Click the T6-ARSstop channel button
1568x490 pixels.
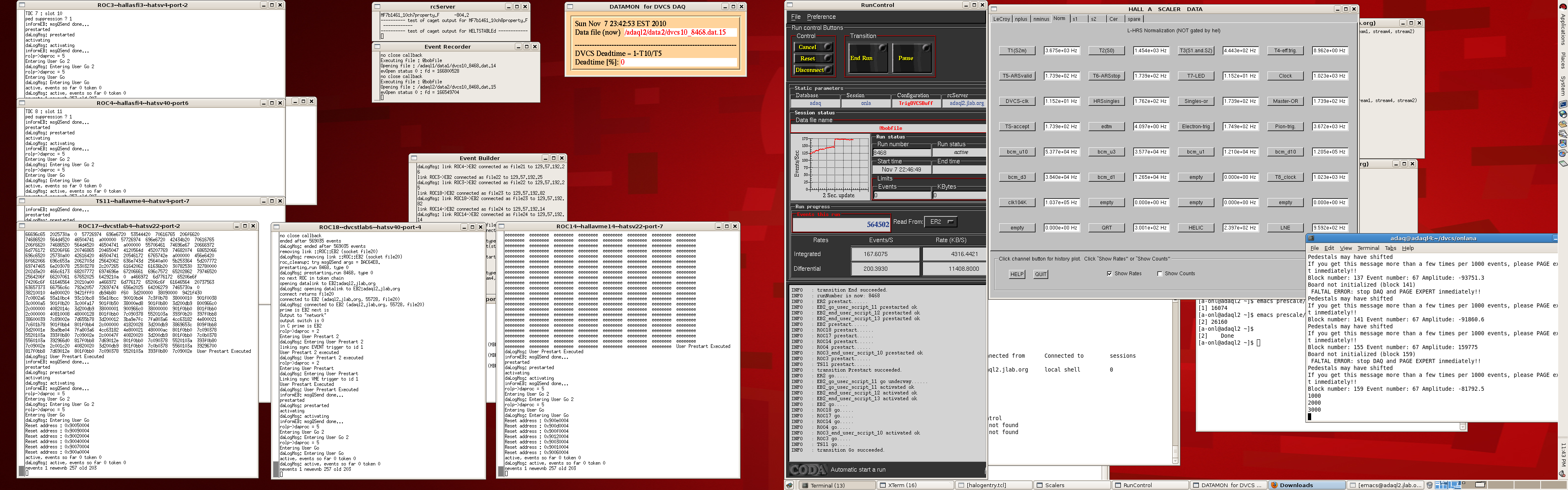[1107, 76]
